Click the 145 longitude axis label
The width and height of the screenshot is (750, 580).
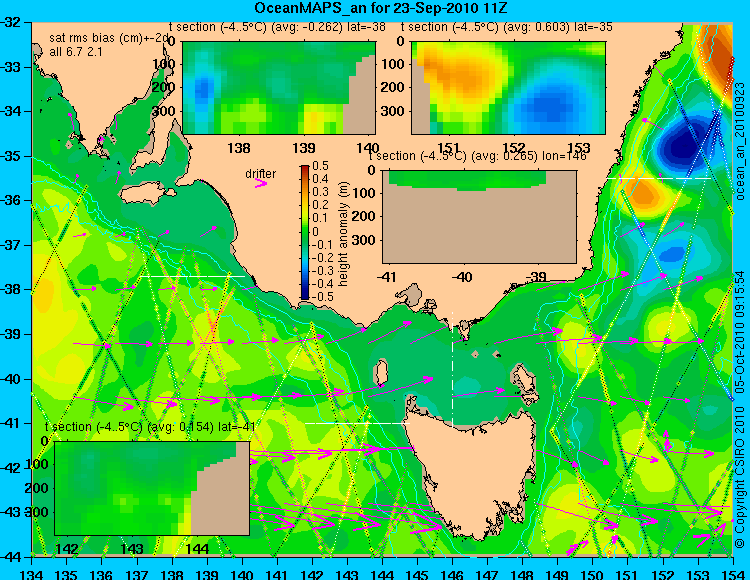[x=417, y=574]
